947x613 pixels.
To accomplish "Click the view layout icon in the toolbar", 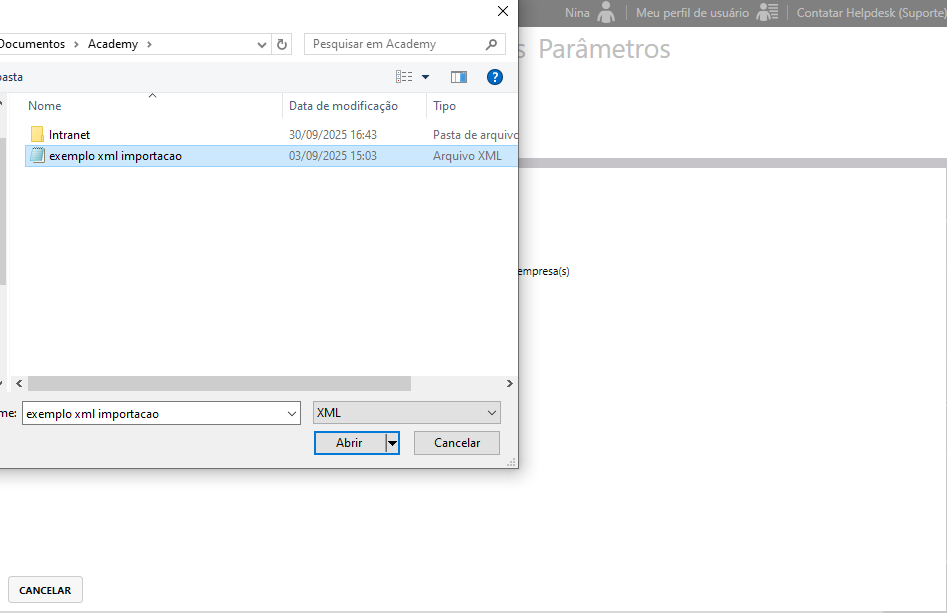I will point(404,77).
